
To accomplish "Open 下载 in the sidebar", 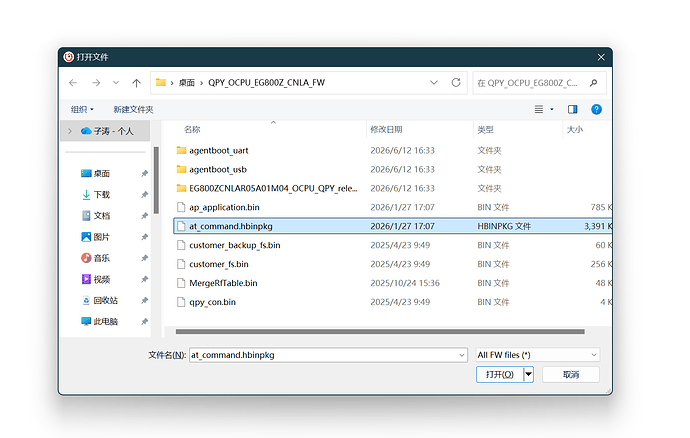I will coord(95,195).
